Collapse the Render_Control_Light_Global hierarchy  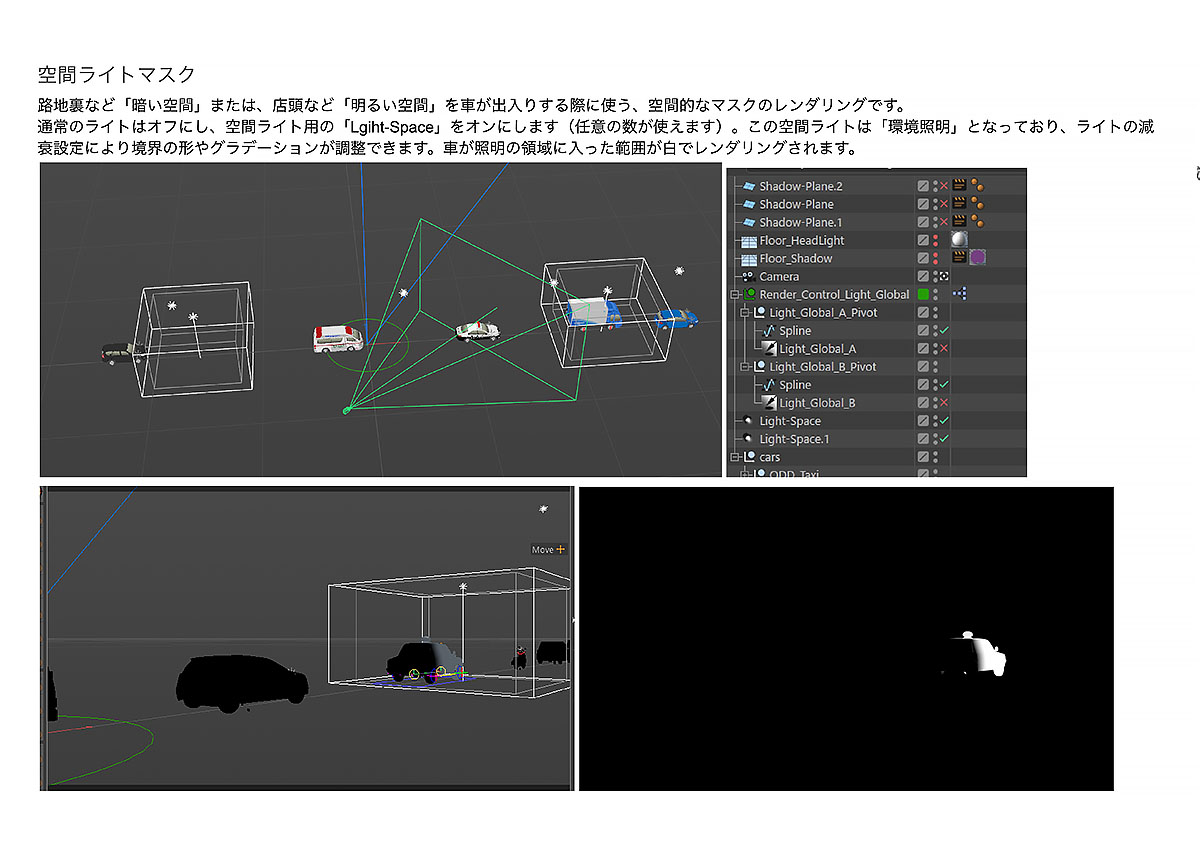tap(732, 294)
